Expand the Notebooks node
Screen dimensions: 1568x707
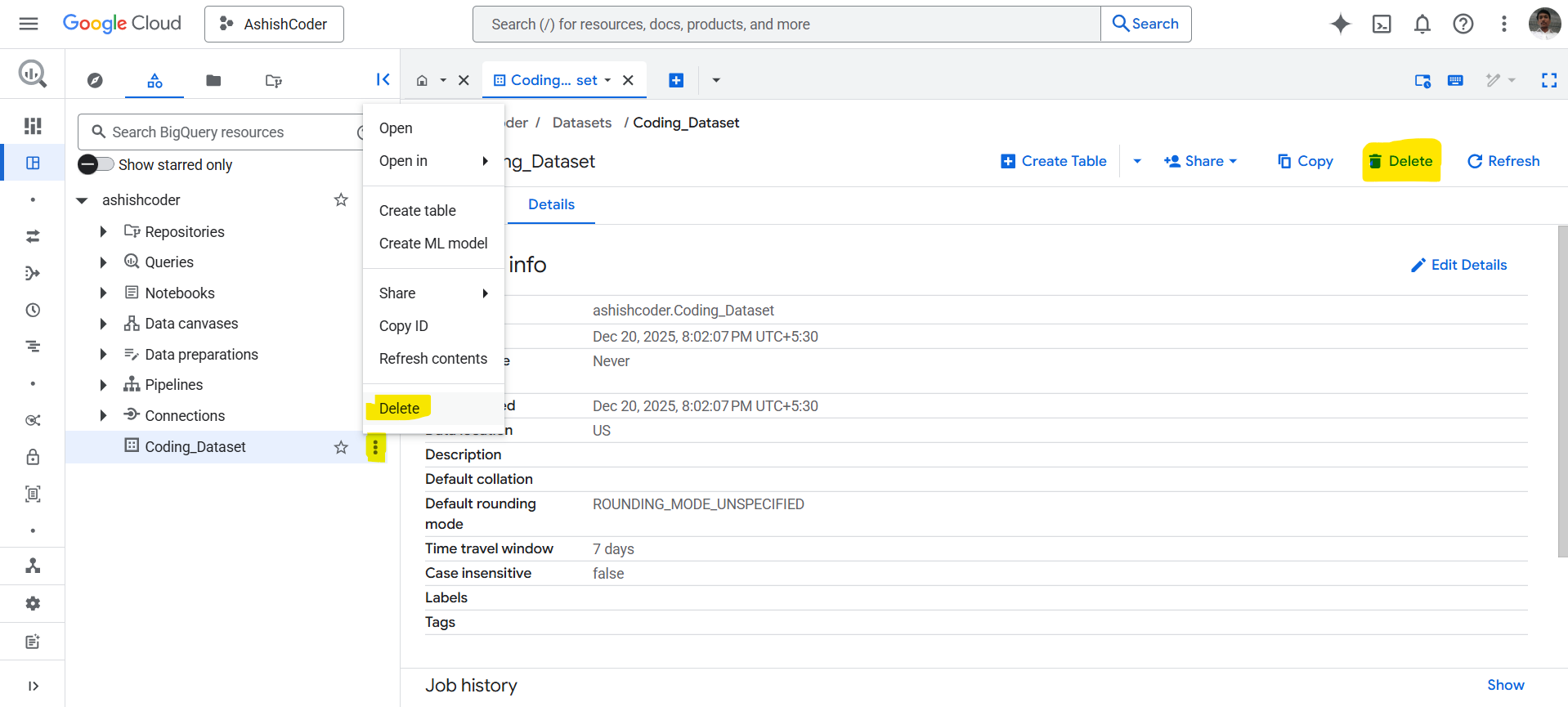(x=103, y=293)
